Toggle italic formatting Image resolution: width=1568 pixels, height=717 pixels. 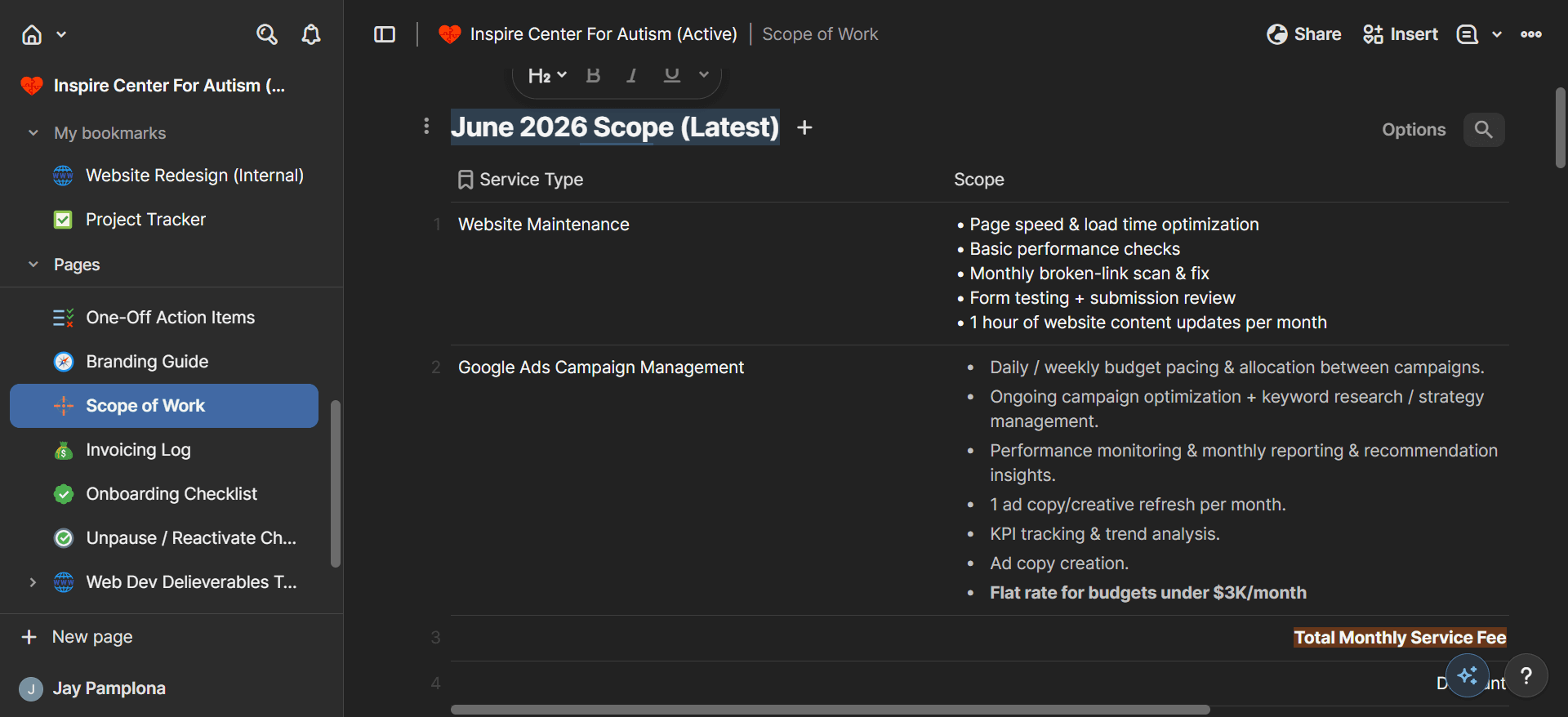click(x=631, y=75)
